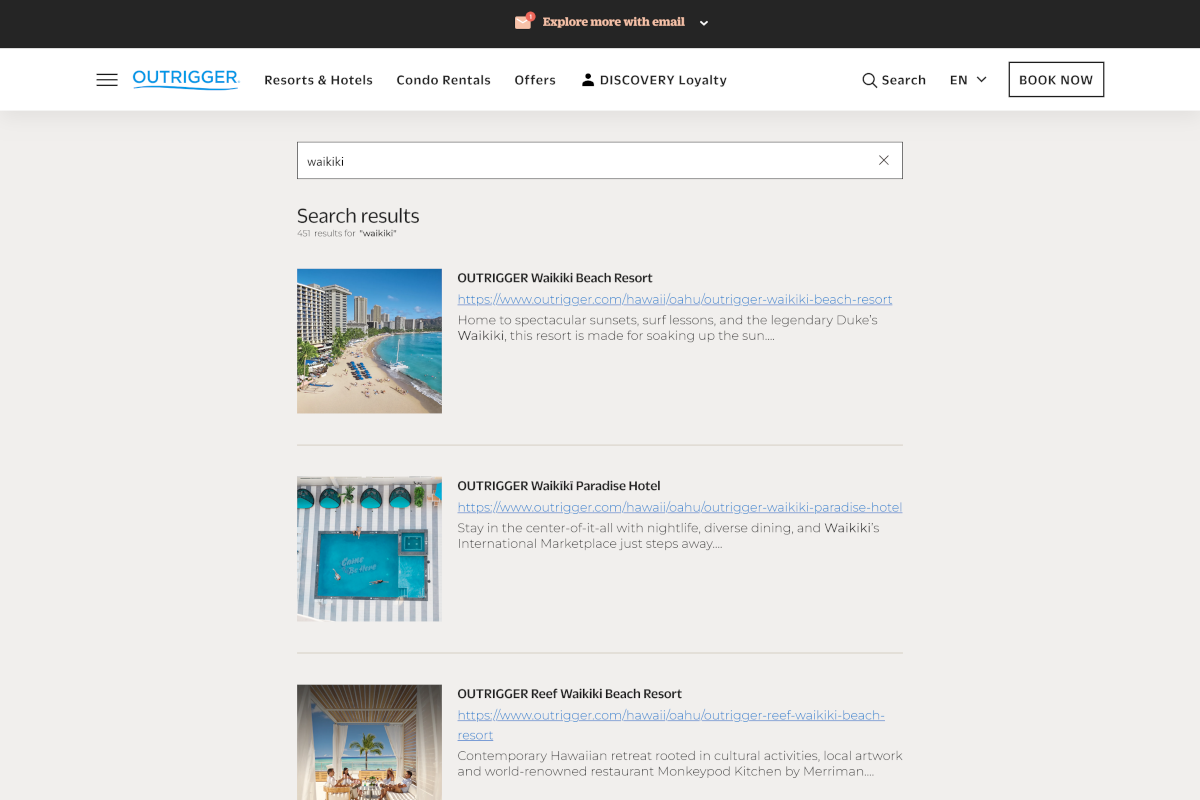Click the envelope icon with notification badge
1200x800 pixels.
click(x=524, y=21)
